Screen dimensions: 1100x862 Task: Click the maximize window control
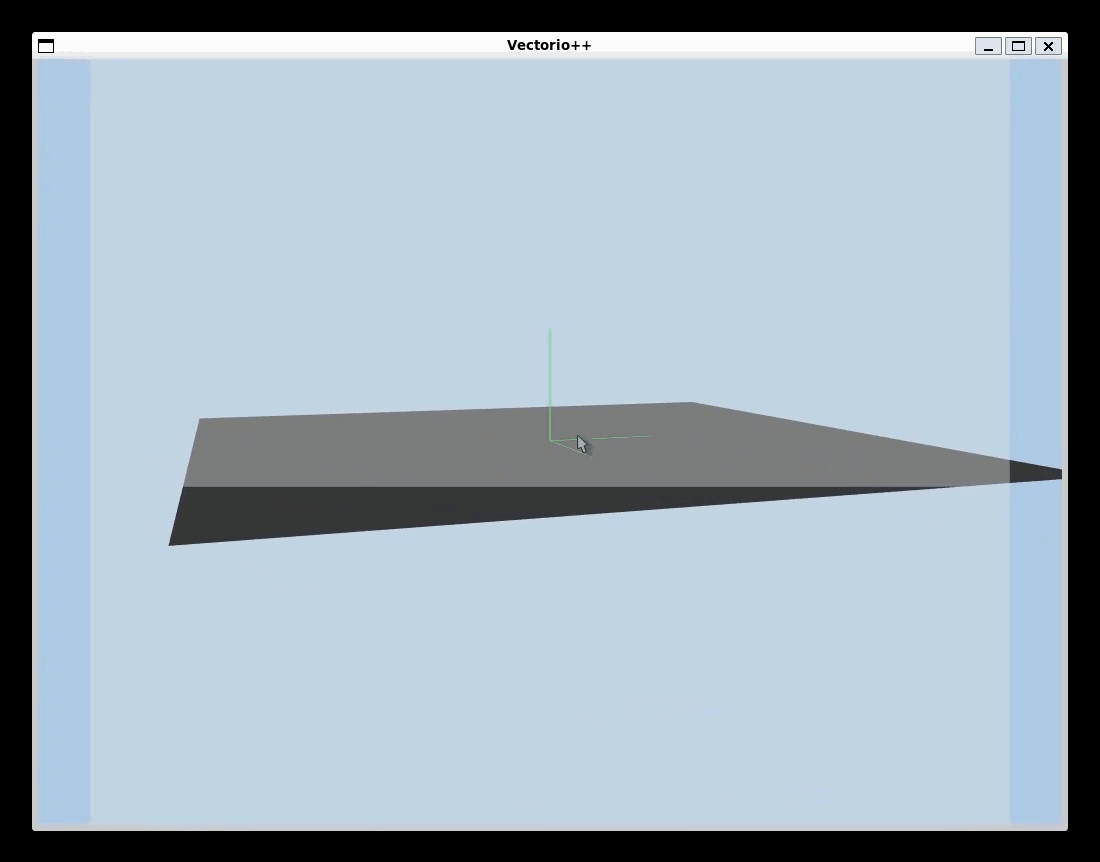(1018, 46)
